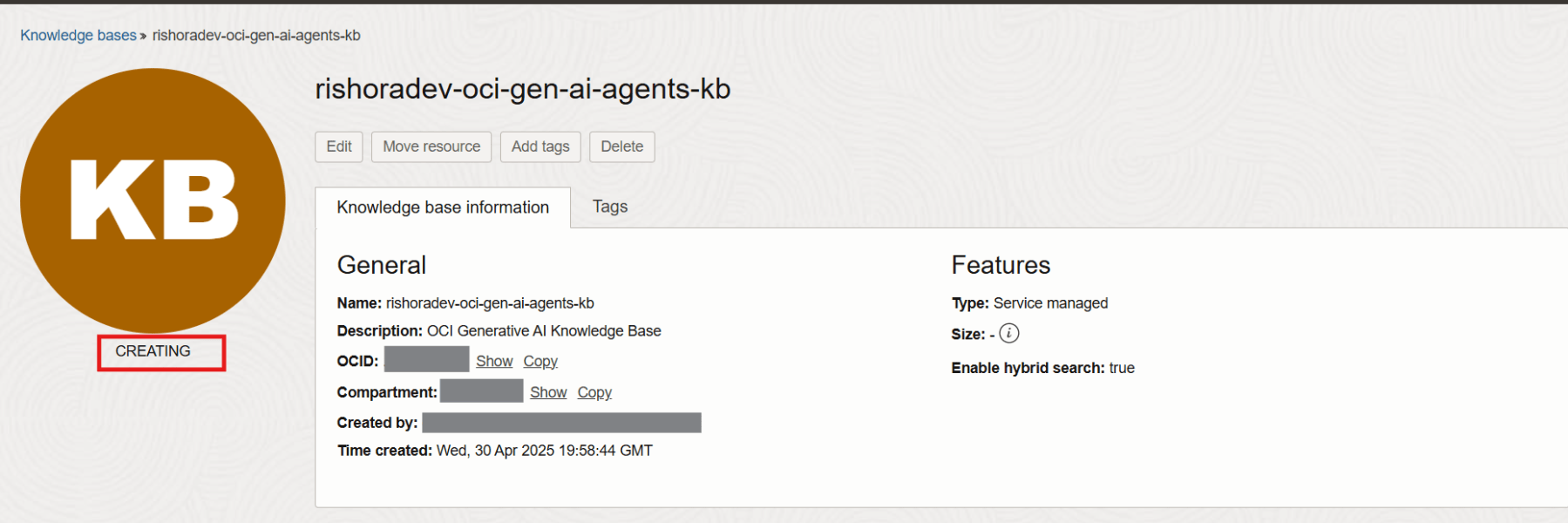1568x523 pixels.
Task: Click the masked Created by value
Action: pos(561,423)
